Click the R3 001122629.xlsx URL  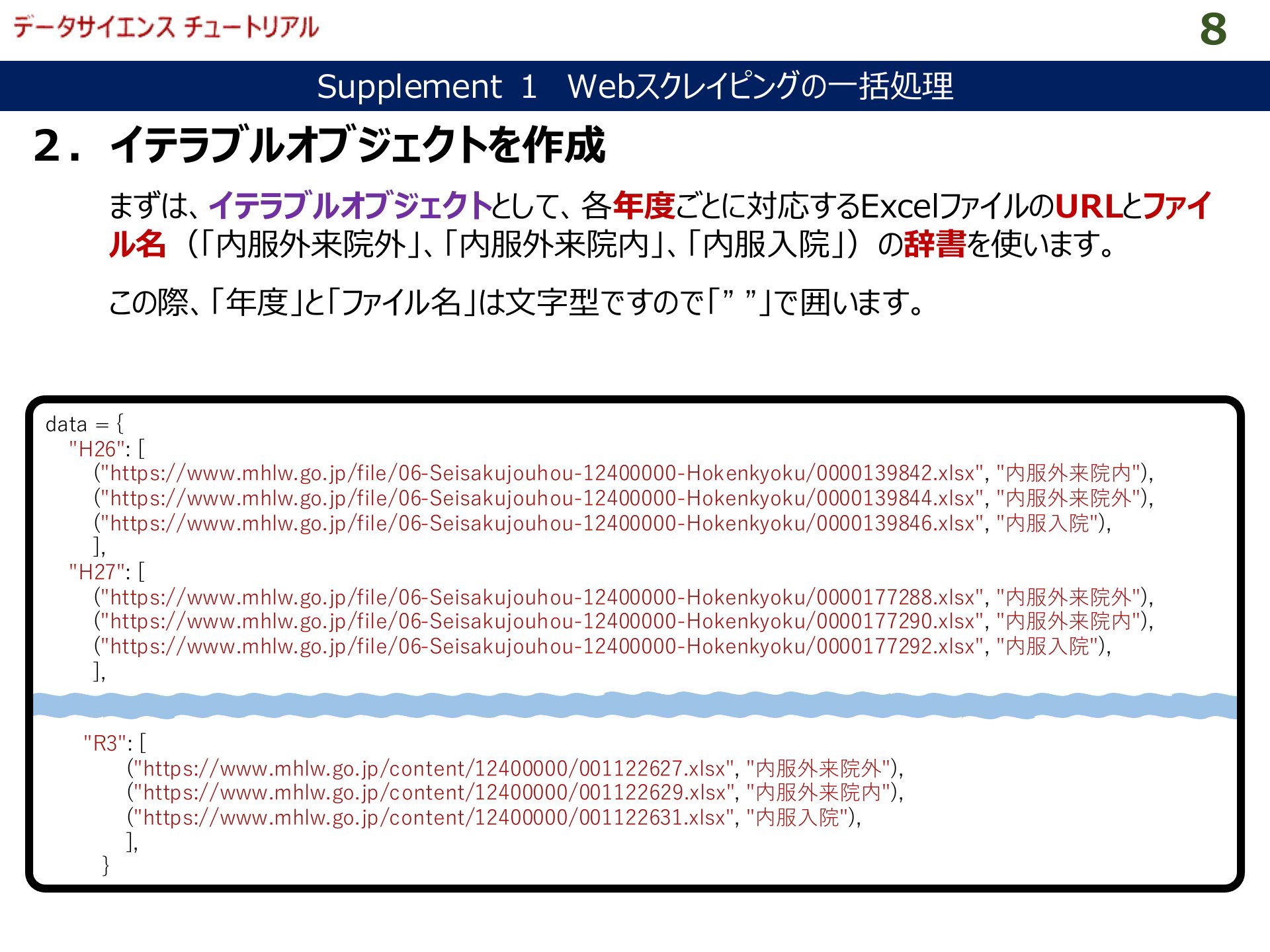click(x=434, y=793)
